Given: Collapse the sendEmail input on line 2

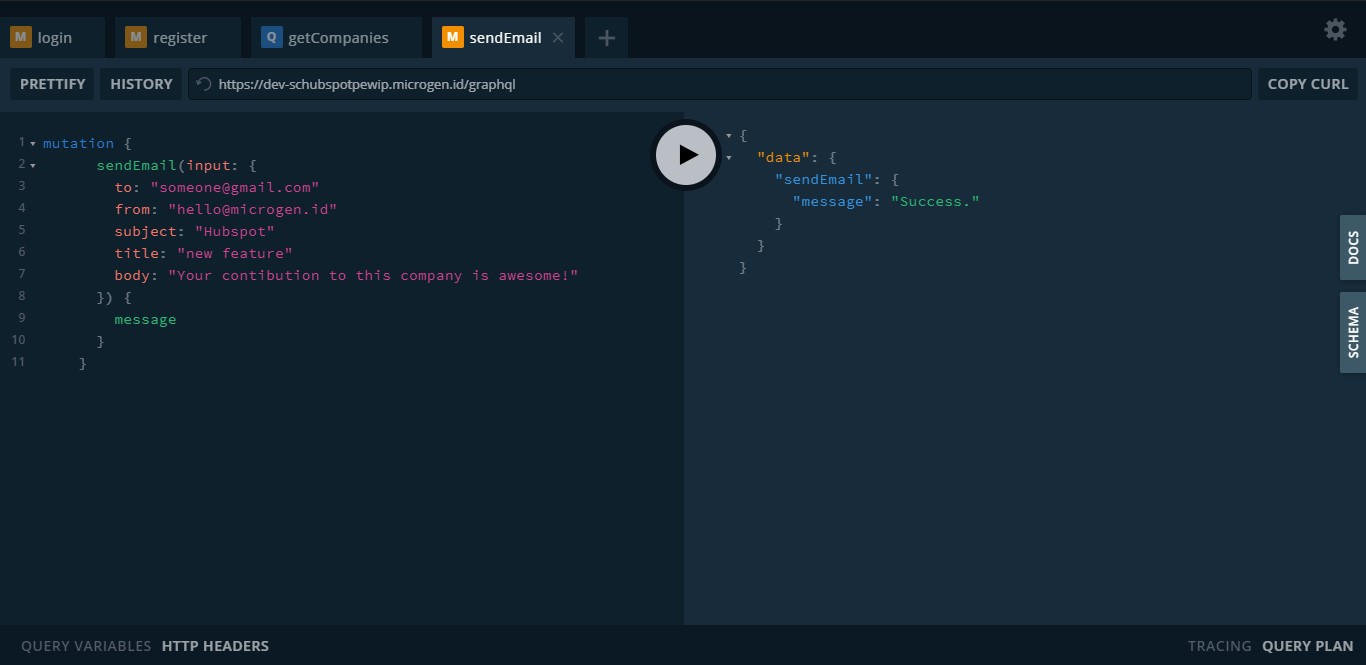Looking at the screenshot, I should (33, 165).
